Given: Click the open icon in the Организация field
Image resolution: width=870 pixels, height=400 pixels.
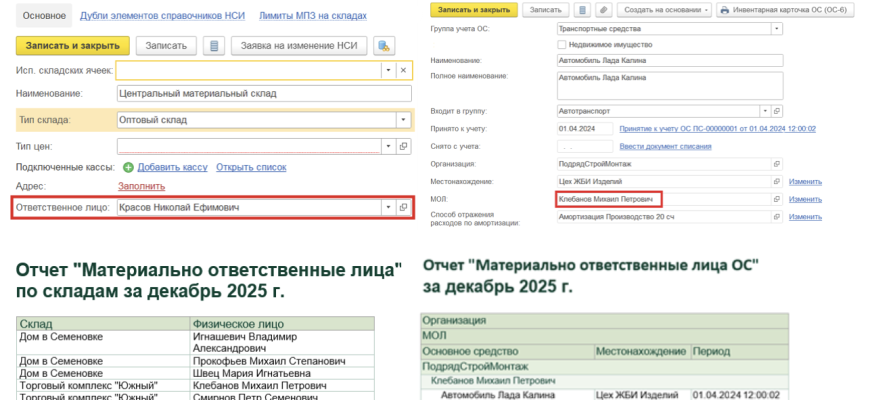Looking at the screenshot, I should pyautogui.click(x=776, y=164).
